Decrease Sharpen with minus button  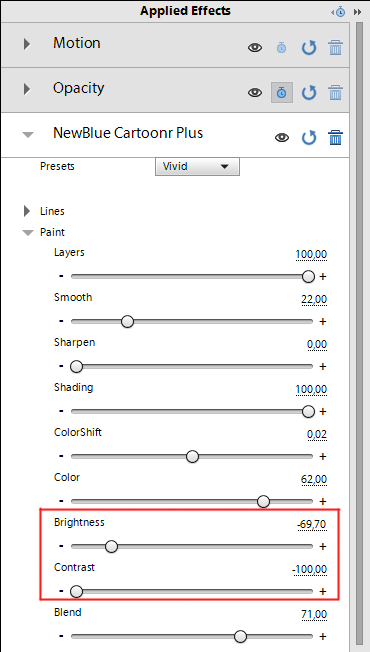point(61,366)
